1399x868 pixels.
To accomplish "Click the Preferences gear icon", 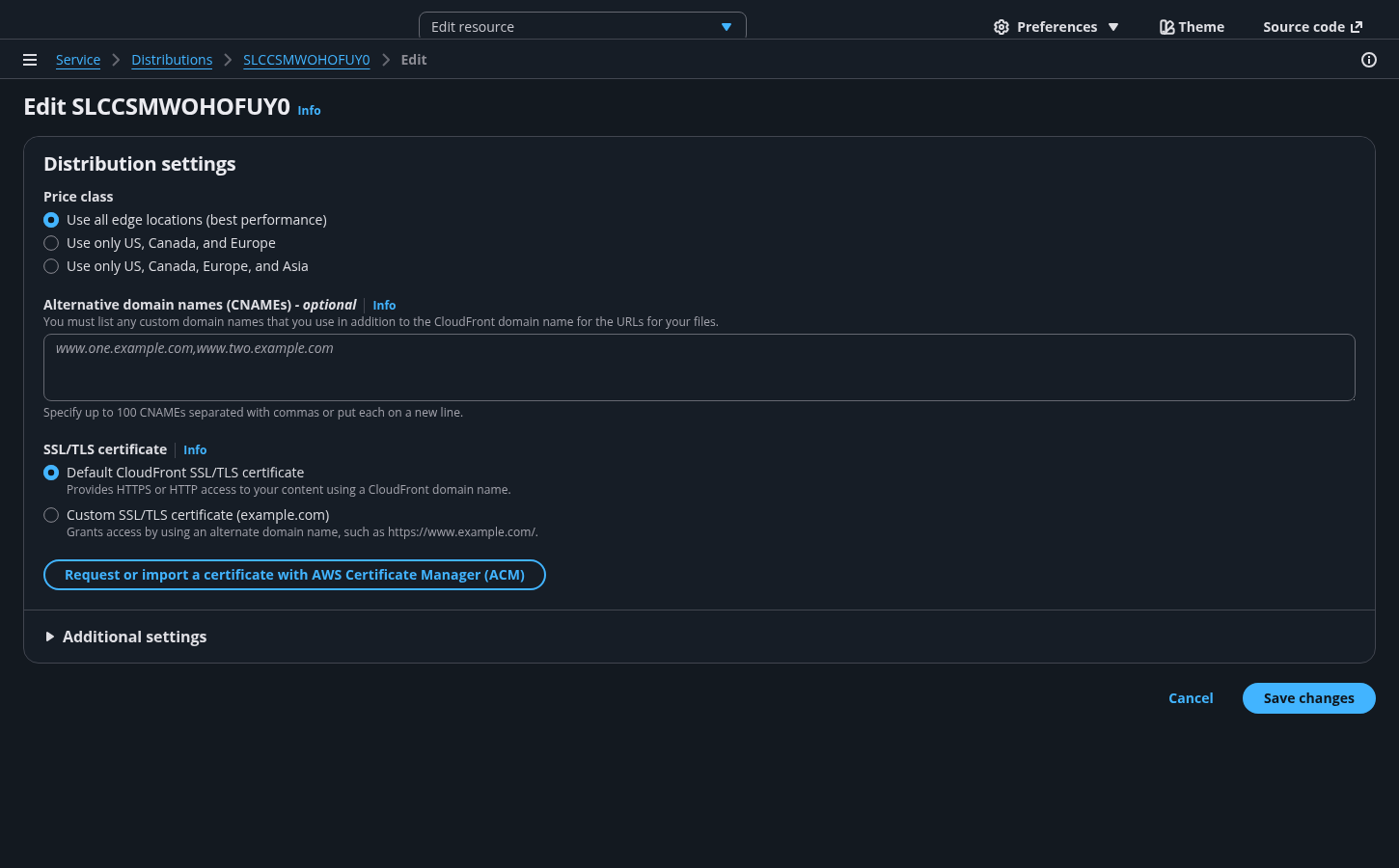I will click(1001, 27).
